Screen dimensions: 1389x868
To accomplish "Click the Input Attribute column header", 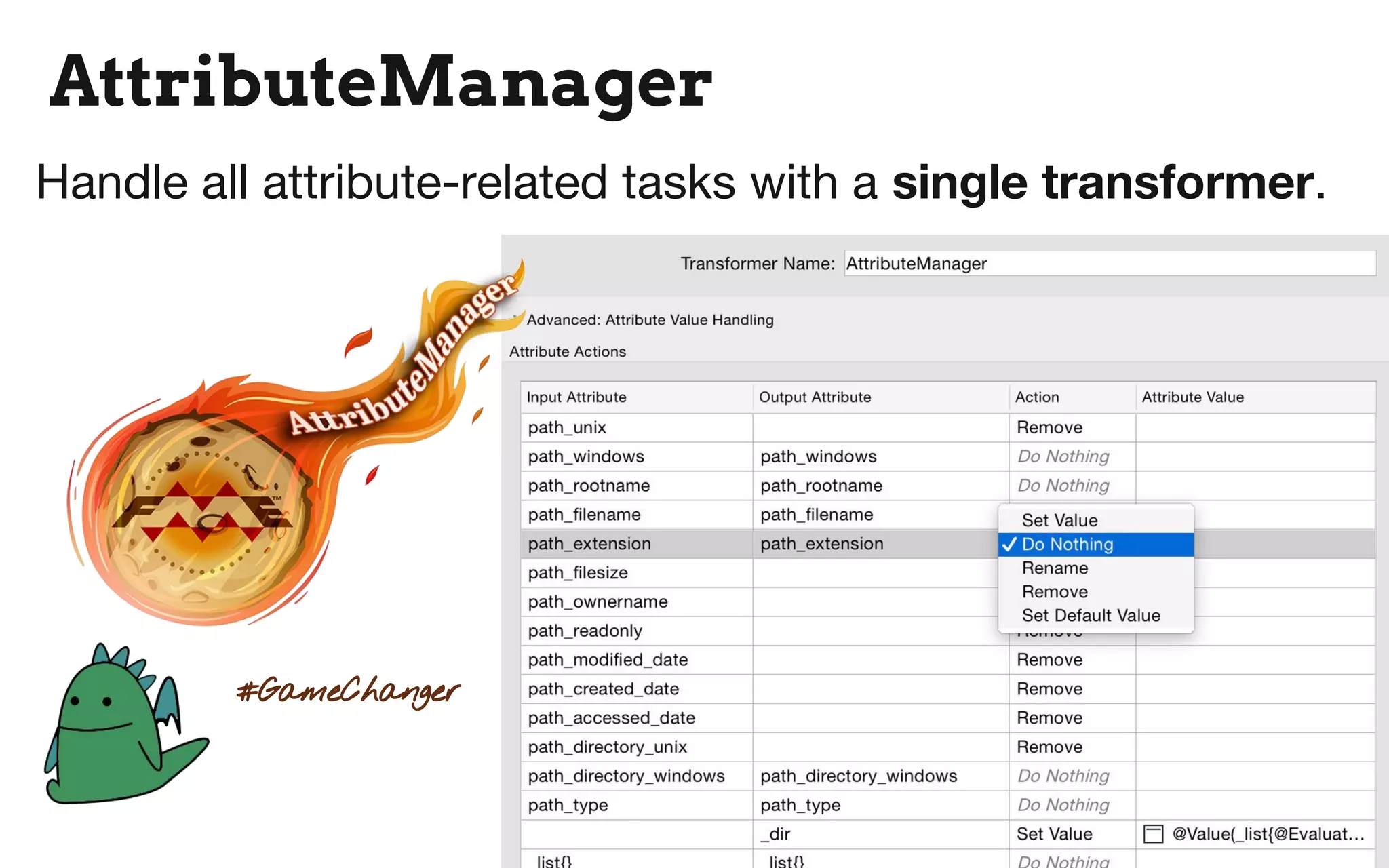I will coord(637,397).
